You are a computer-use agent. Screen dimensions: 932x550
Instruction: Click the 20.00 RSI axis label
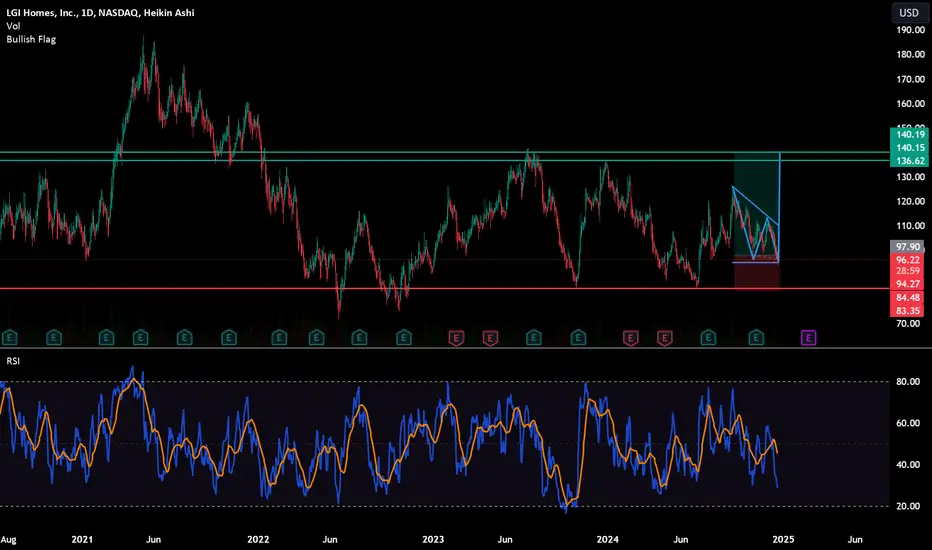coord(908,507)
